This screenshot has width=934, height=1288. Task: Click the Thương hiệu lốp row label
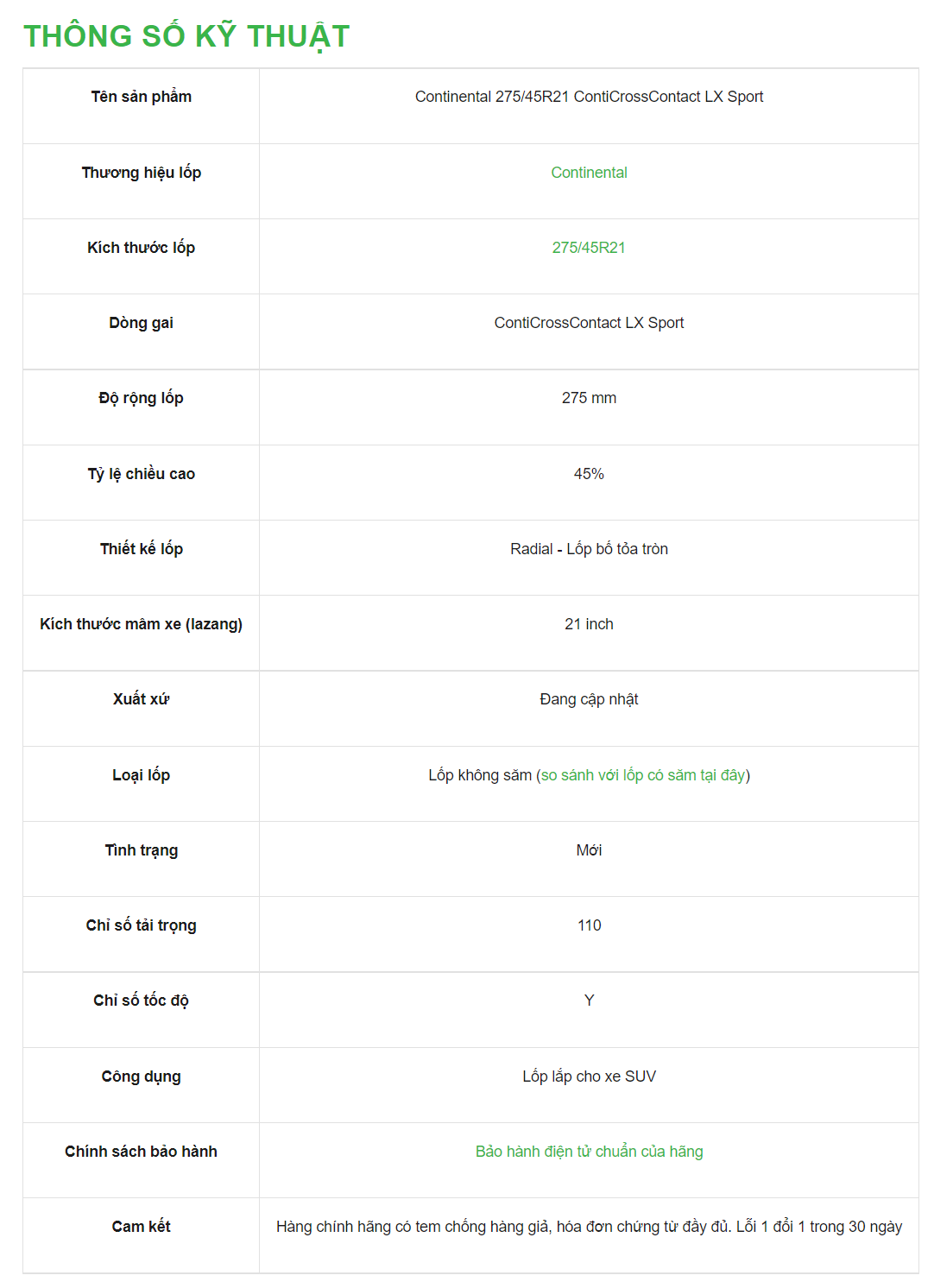pyautogui.click(x=142, y=173)
